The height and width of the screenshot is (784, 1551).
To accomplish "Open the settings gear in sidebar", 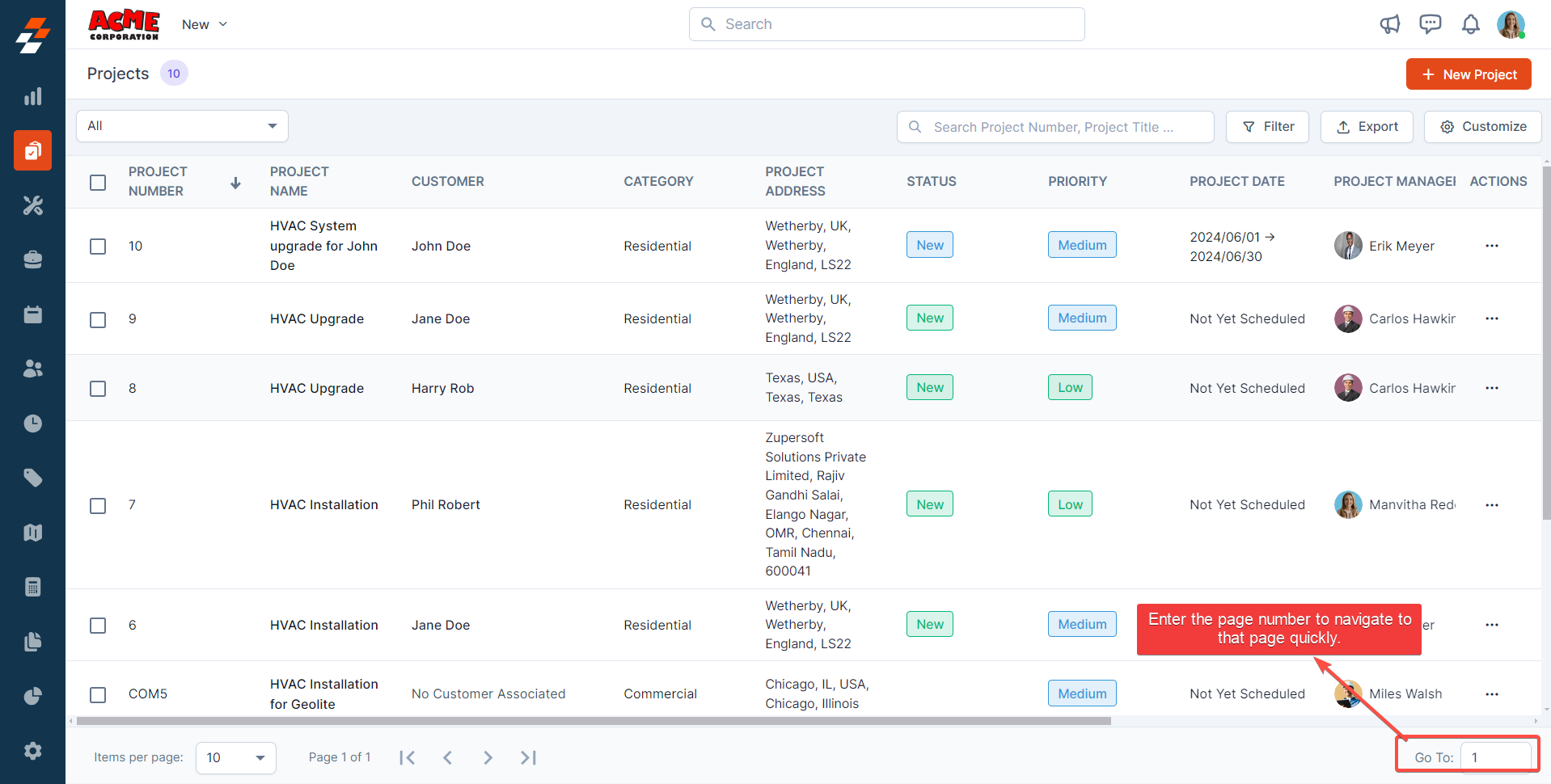I will pyautogui.click(x=32, y=751).
